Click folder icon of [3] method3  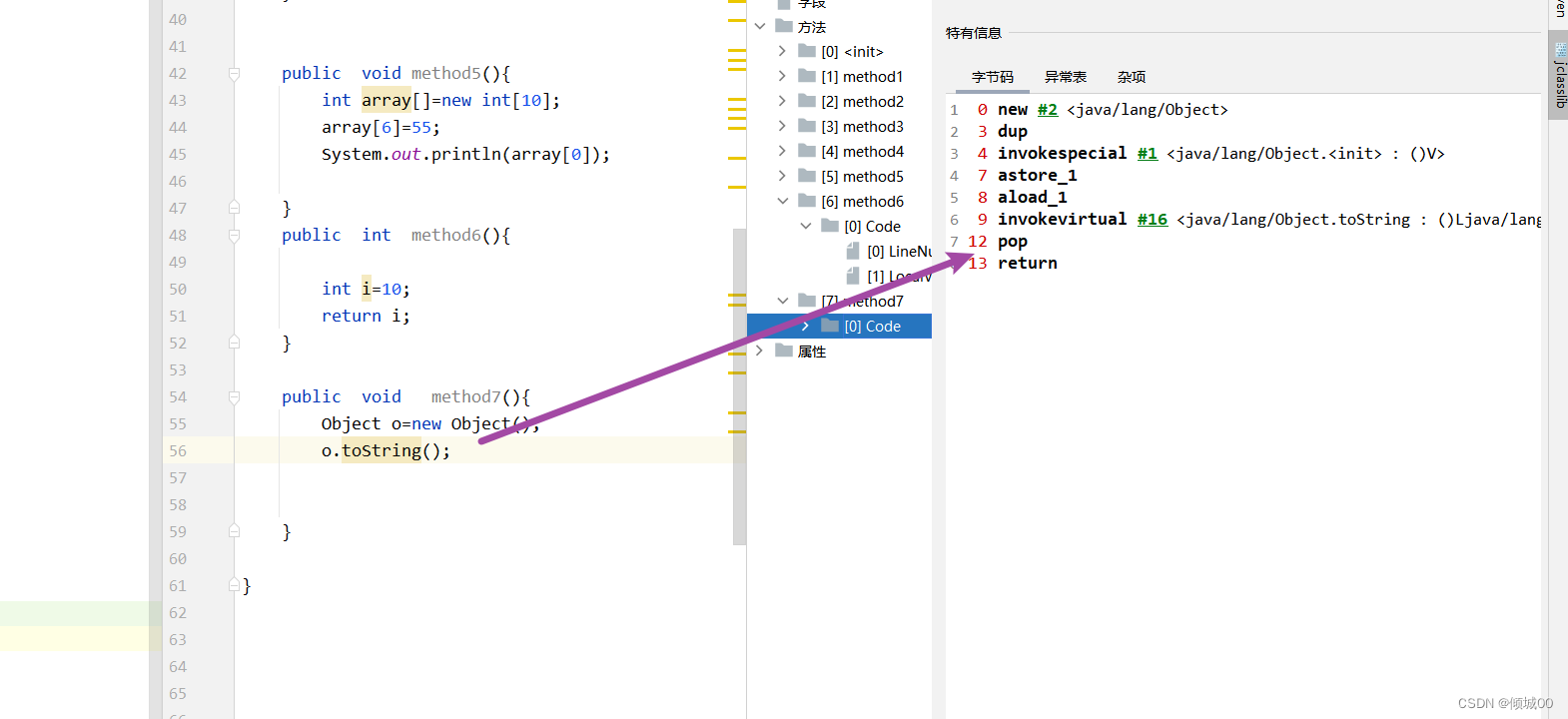click(x=807, y=126)
